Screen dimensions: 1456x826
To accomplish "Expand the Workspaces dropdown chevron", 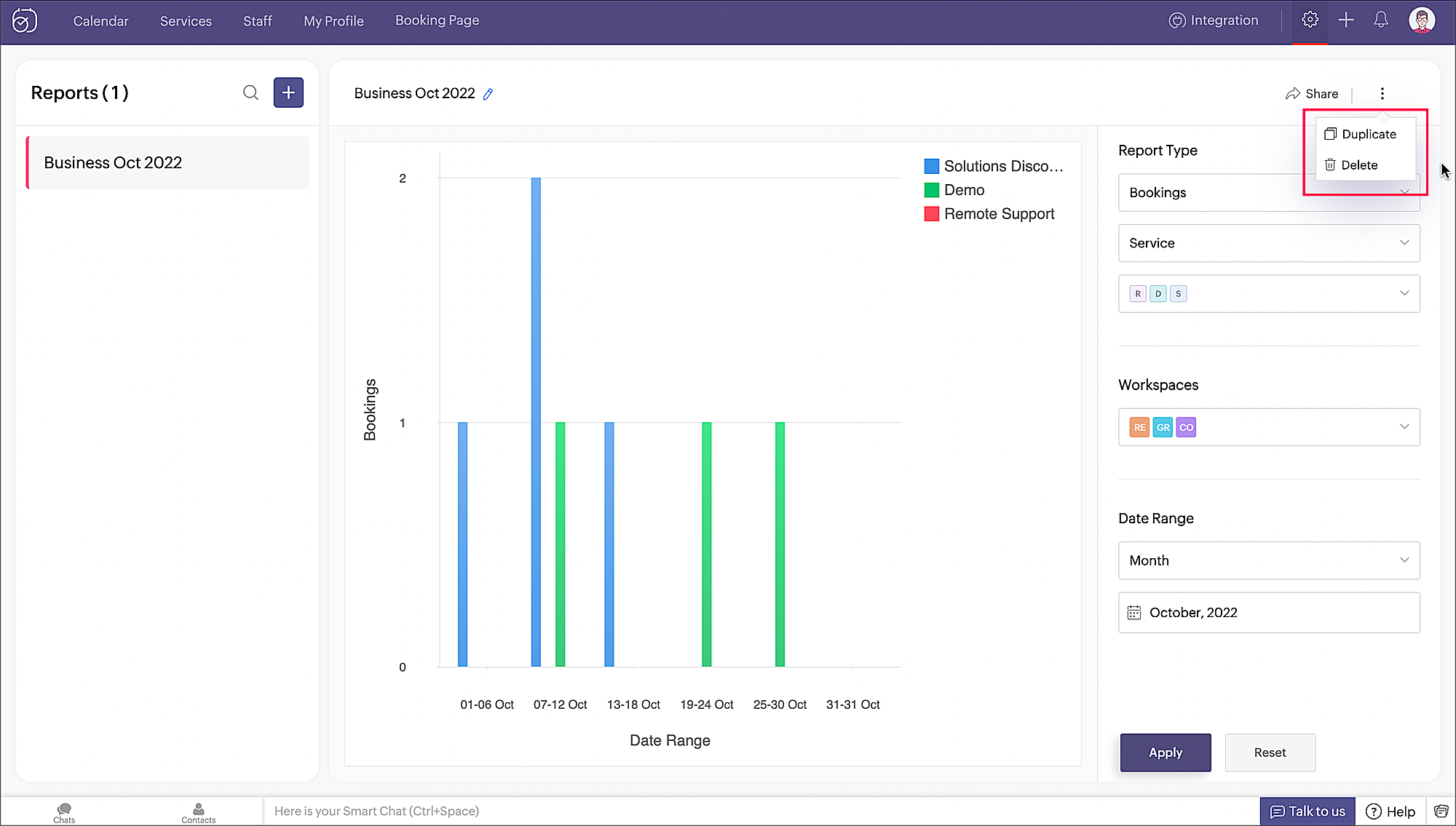I will (x=1404, y=426).
